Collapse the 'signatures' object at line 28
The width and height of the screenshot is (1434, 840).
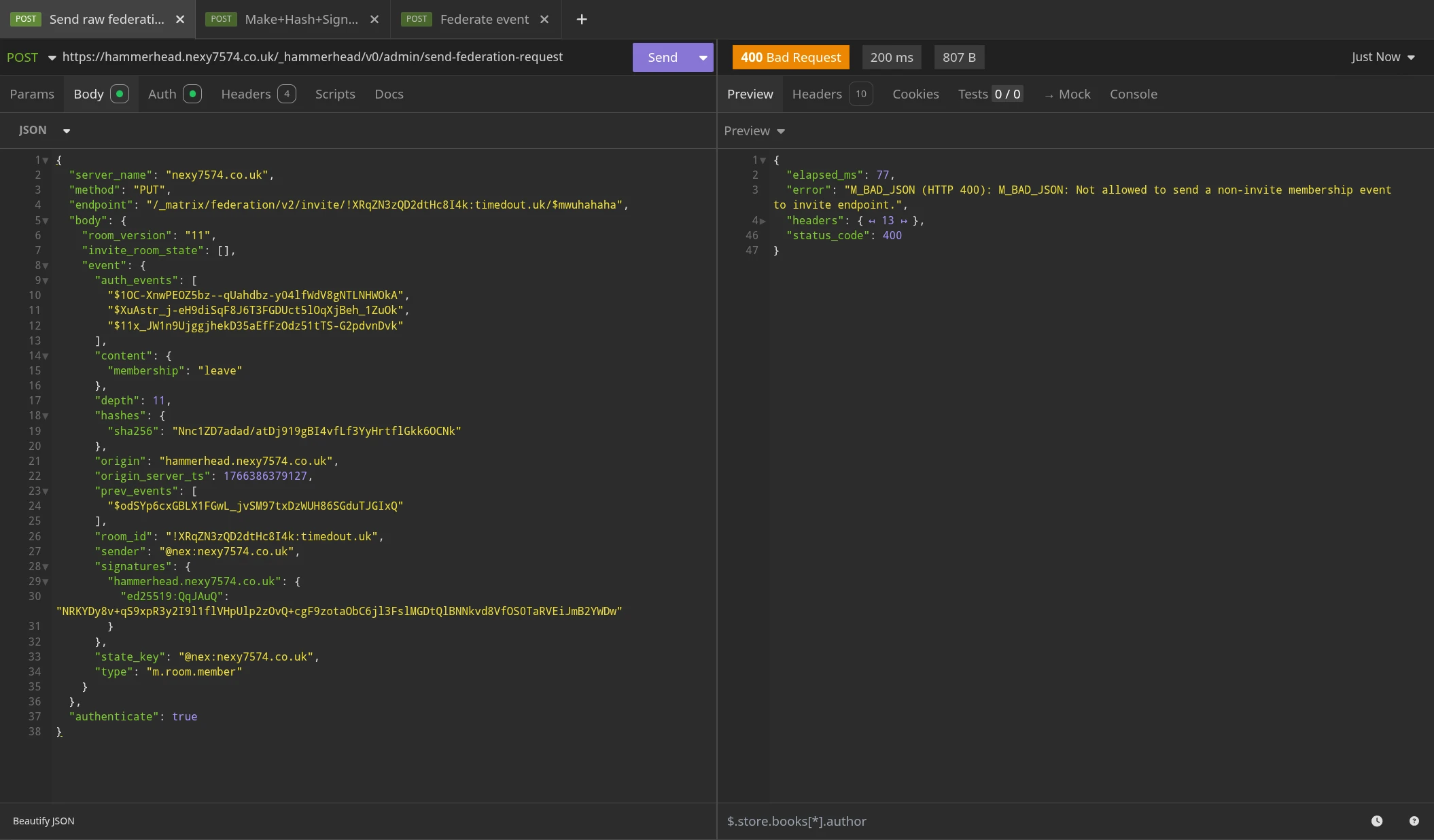click(46, 567)
